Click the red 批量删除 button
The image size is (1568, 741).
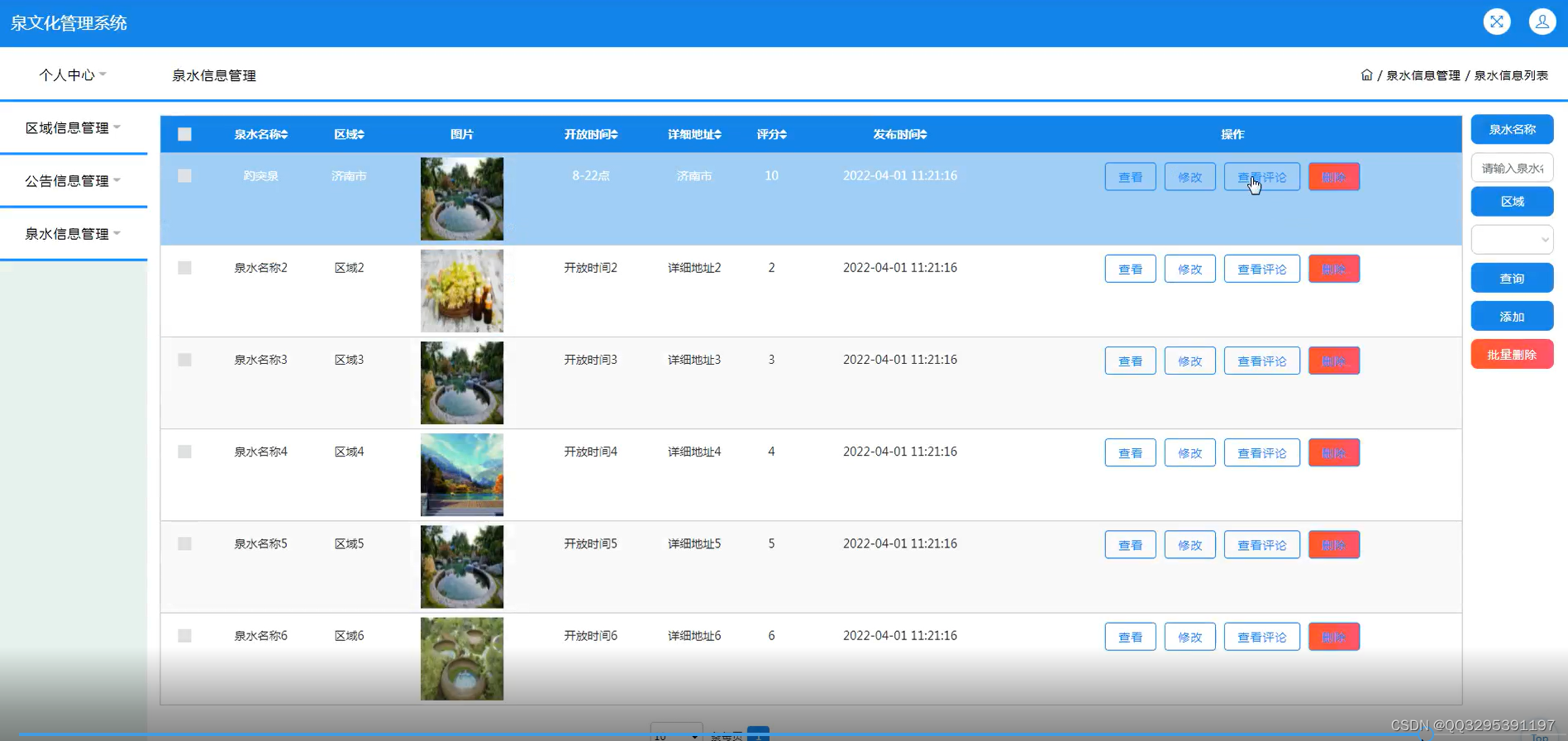coord(1512,354)
